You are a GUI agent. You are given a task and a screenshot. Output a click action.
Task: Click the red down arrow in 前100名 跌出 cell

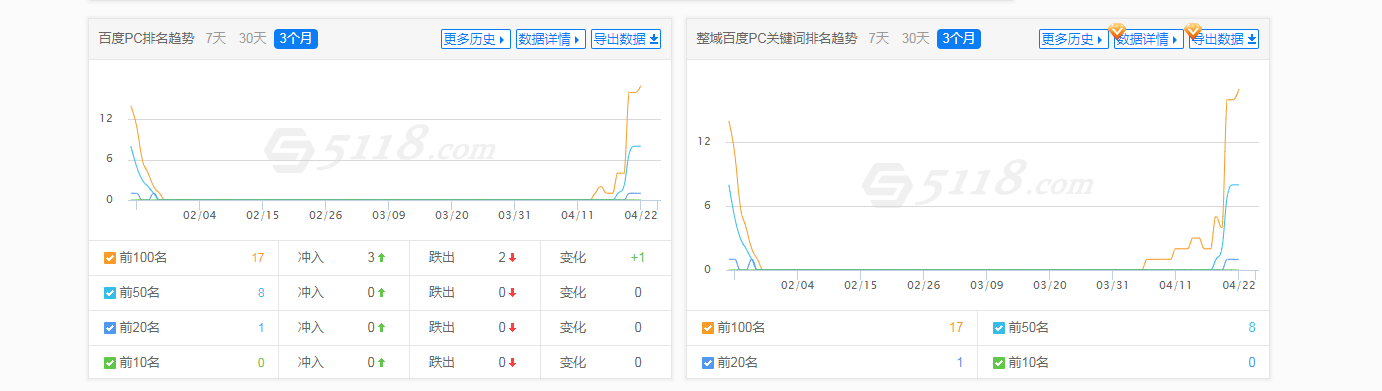pyautogui.click(x=512, y=258)
